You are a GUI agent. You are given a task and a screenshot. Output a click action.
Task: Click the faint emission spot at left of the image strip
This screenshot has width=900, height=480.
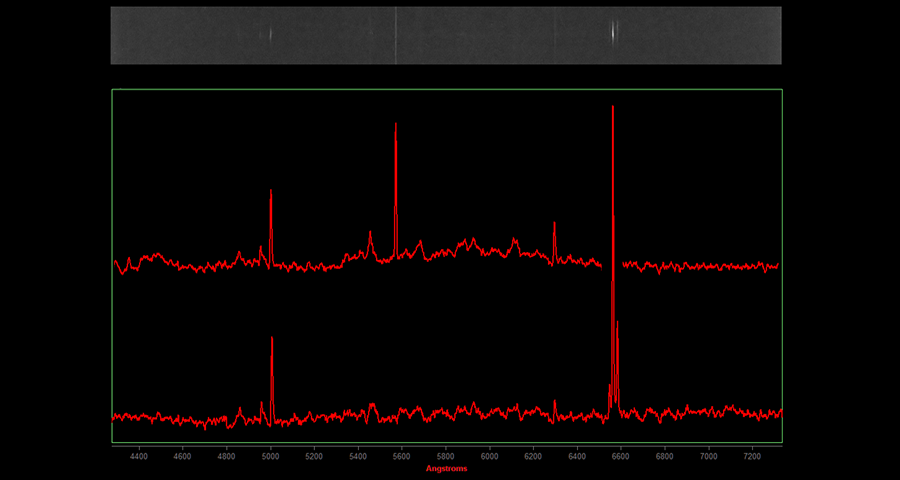coord(267,32)
